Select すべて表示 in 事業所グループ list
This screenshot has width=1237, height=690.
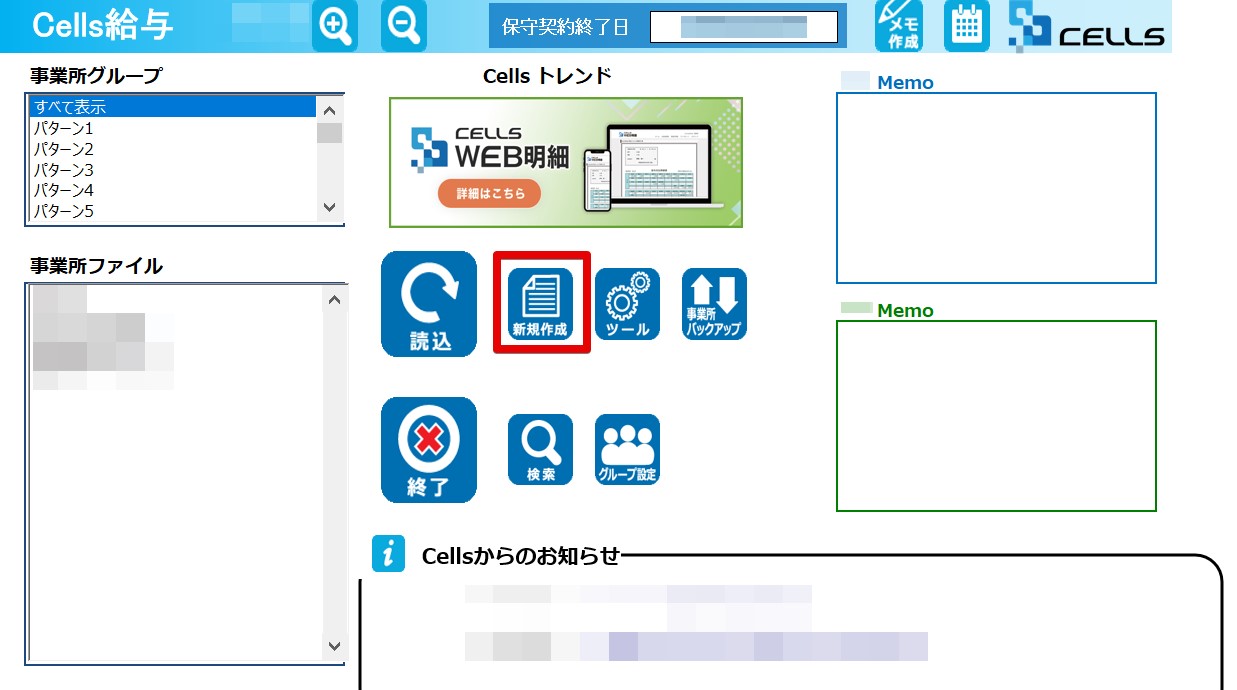click(173, 107)
